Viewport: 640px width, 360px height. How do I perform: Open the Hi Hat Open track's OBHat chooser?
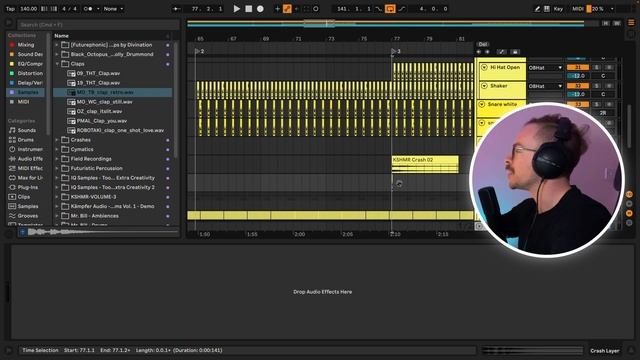pos(545,68)
